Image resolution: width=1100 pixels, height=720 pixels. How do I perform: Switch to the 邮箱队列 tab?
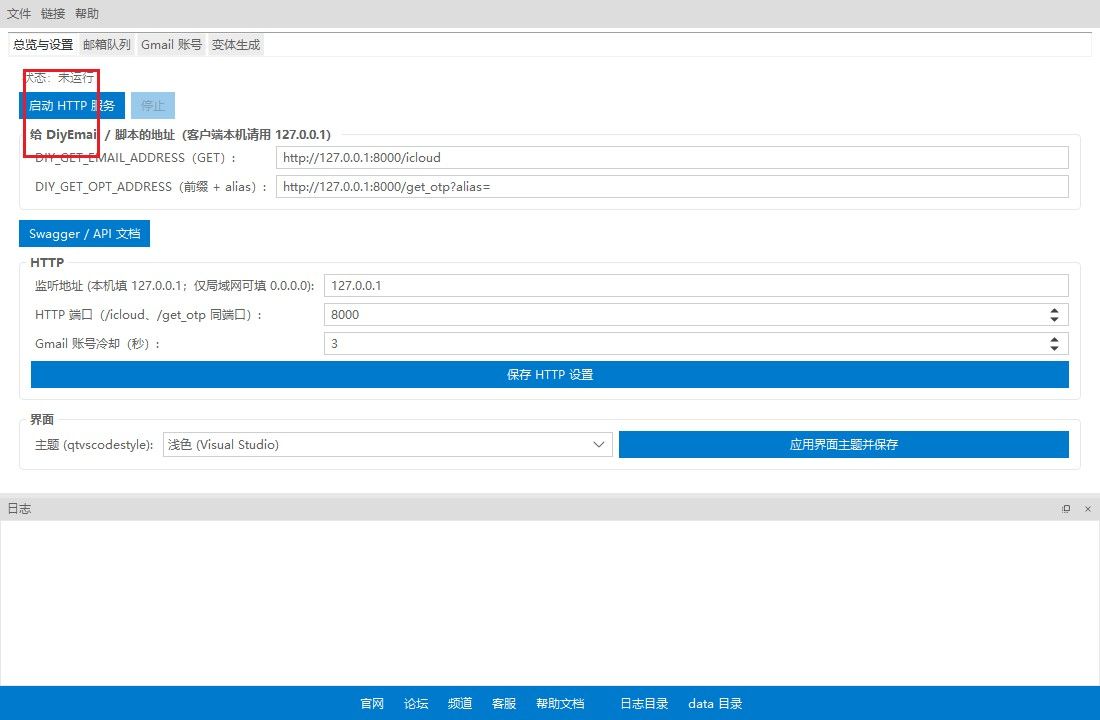click(x=107, y=45)
